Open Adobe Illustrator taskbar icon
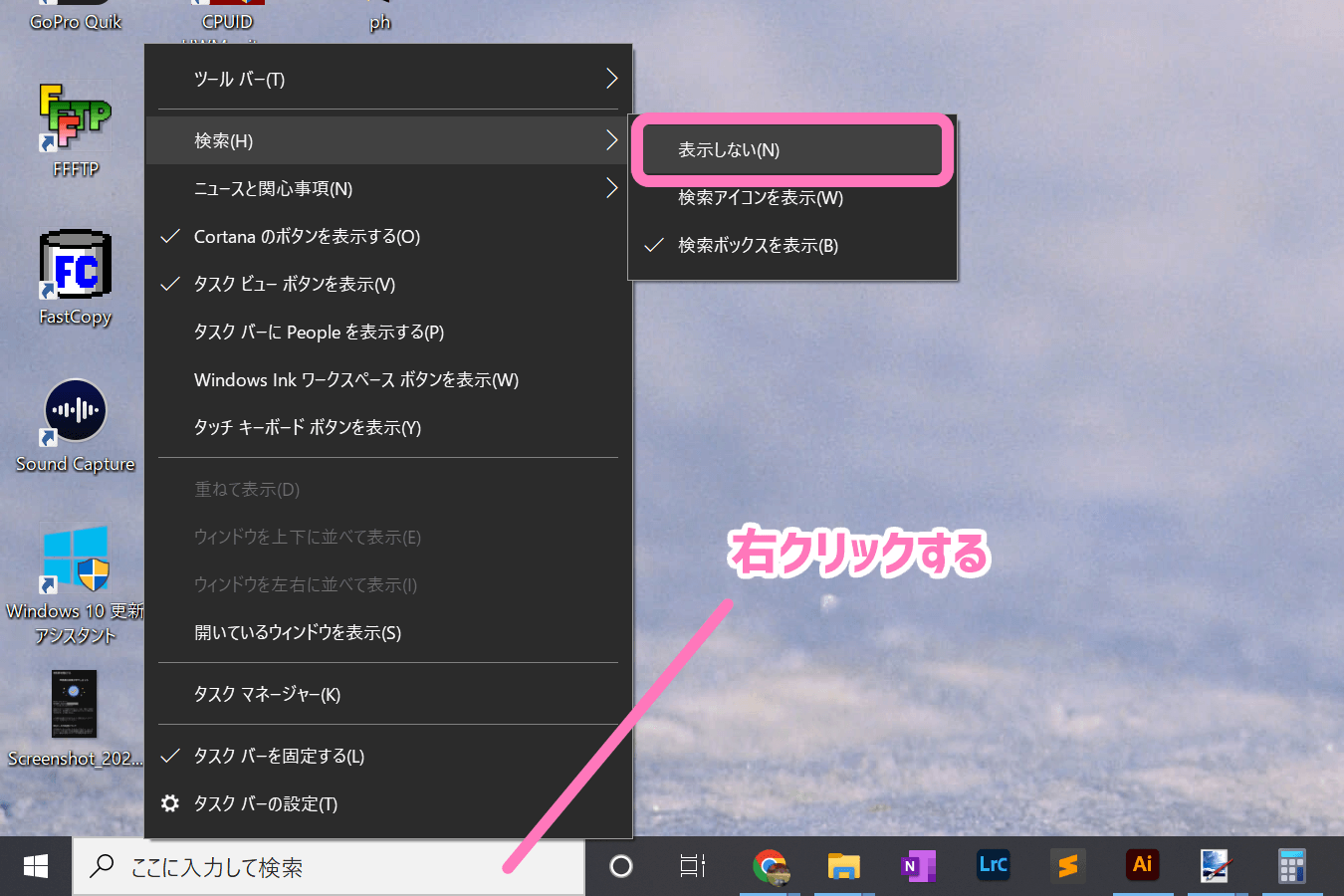This screenshot has width=1344, height=896. (1142, 865)
